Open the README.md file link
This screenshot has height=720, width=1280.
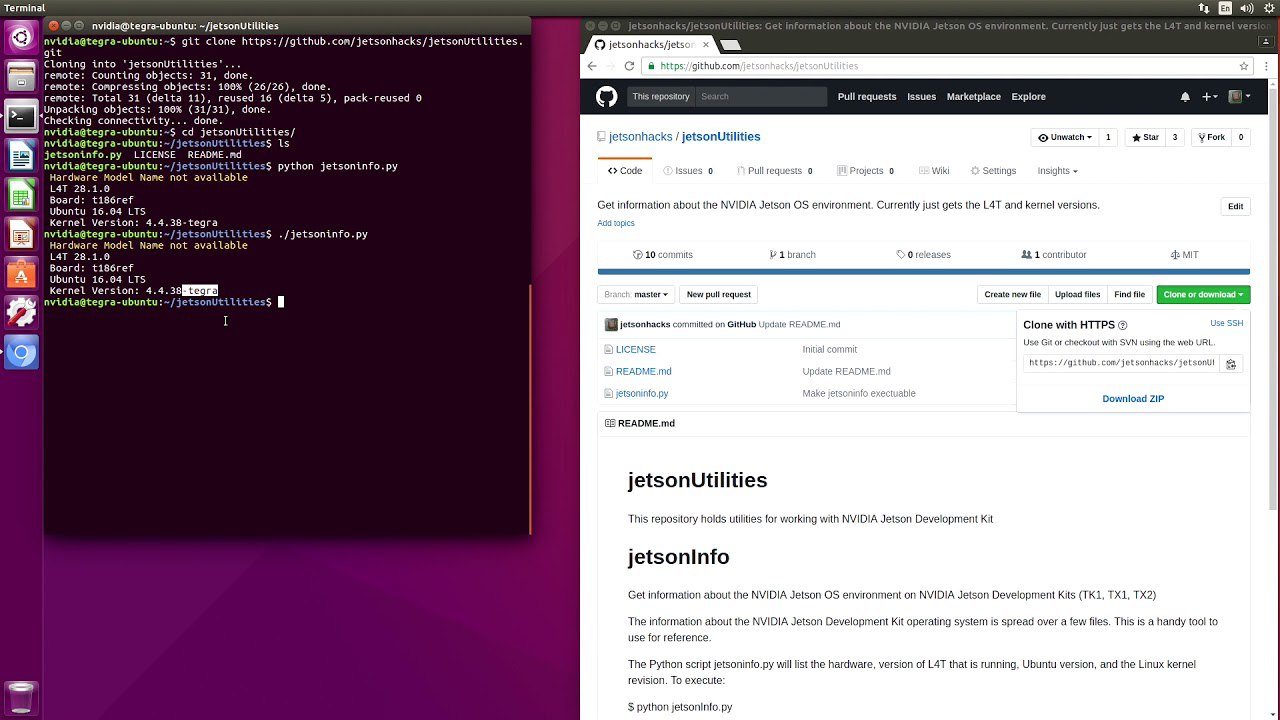click(644, 372)
